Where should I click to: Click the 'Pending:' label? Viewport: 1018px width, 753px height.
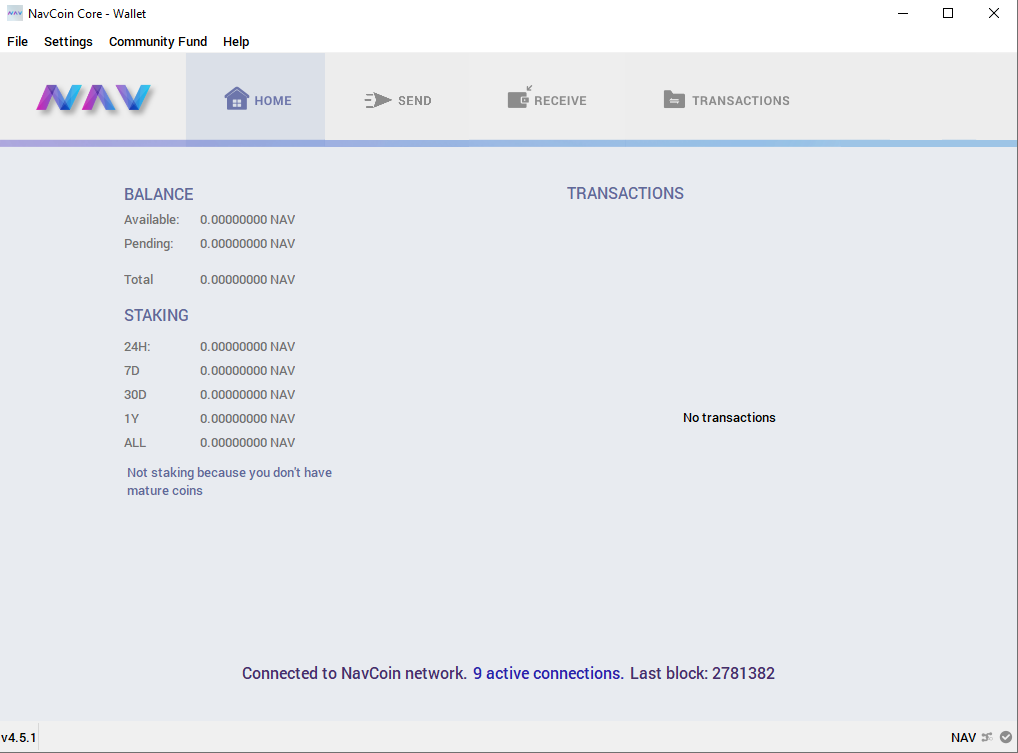149,243
